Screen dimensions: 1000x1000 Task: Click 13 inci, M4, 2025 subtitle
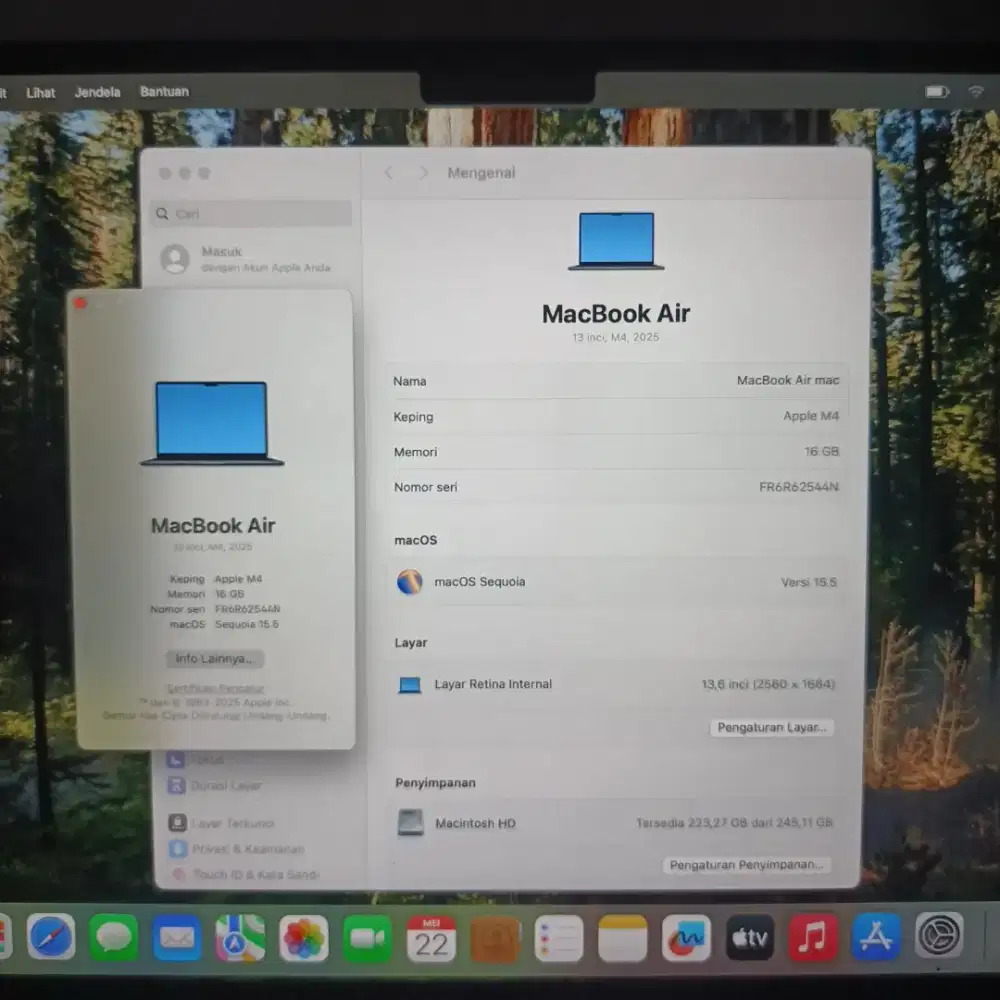tap(615, 337)
